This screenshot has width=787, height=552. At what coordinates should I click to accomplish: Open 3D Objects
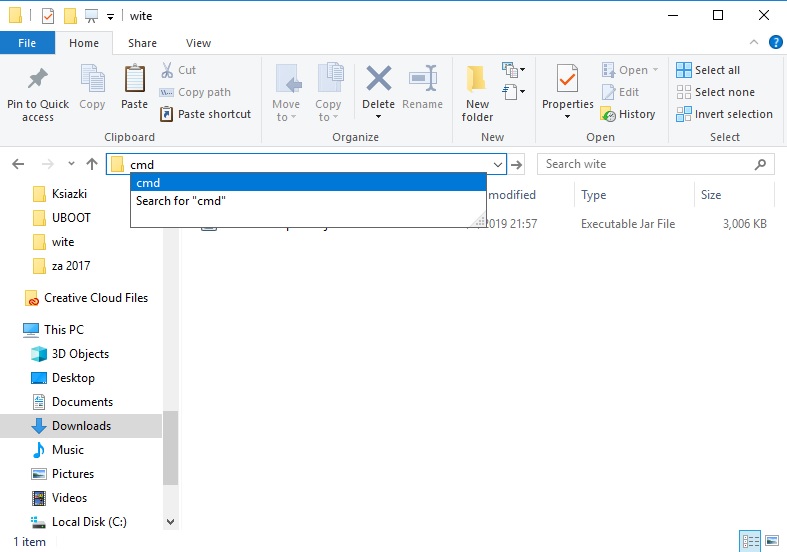pyautogui.click(x=70, y=354)
